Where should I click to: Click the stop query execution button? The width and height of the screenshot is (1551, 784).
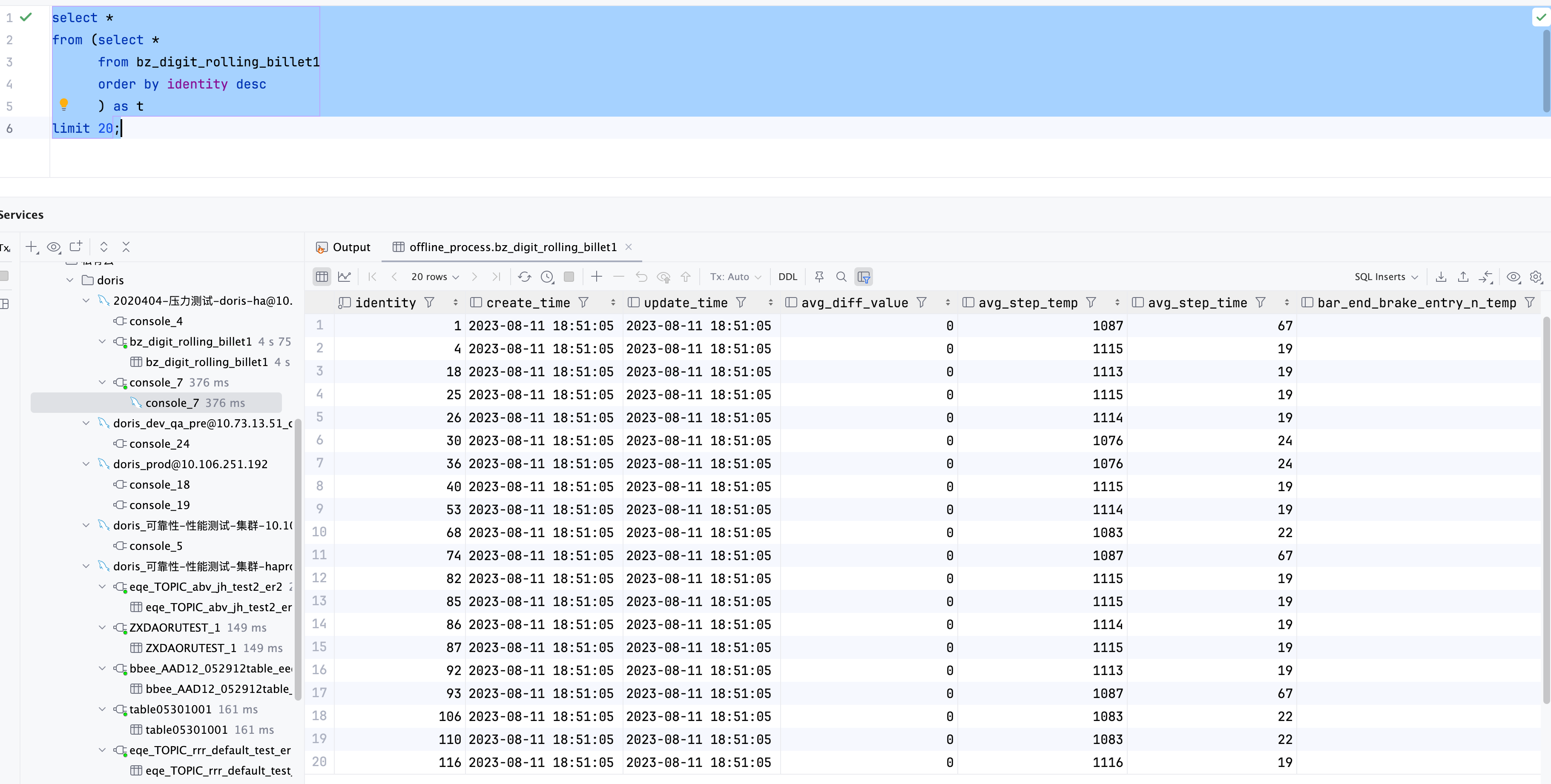pyautogui.click(x=569, y=276)
